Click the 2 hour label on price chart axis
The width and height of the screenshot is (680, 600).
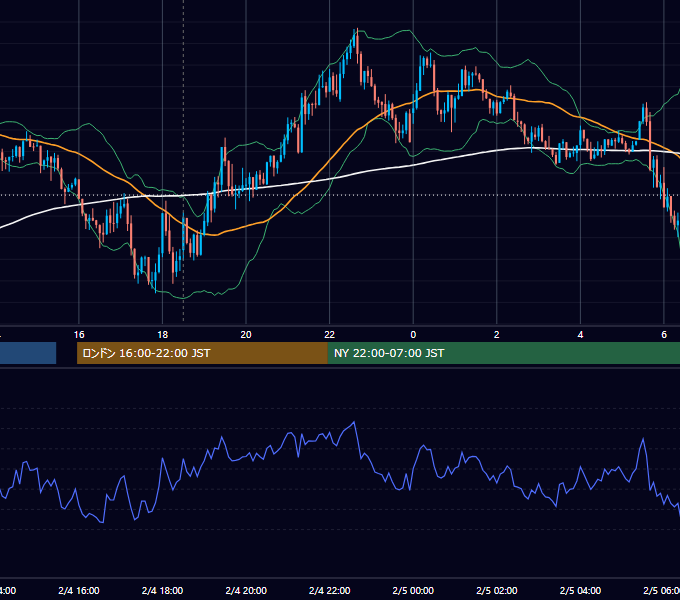pos(497,335)
